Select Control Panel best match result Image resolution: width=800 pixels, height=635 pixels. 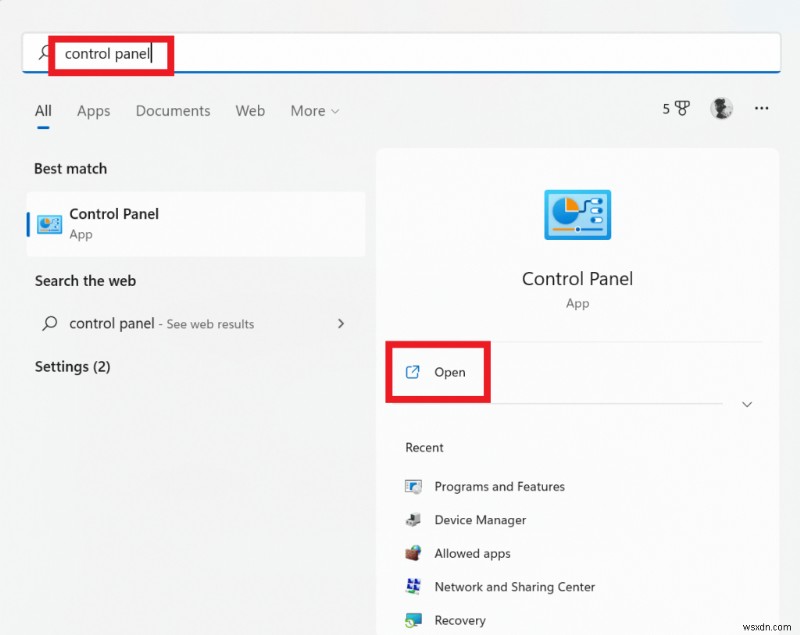point(196,224)
